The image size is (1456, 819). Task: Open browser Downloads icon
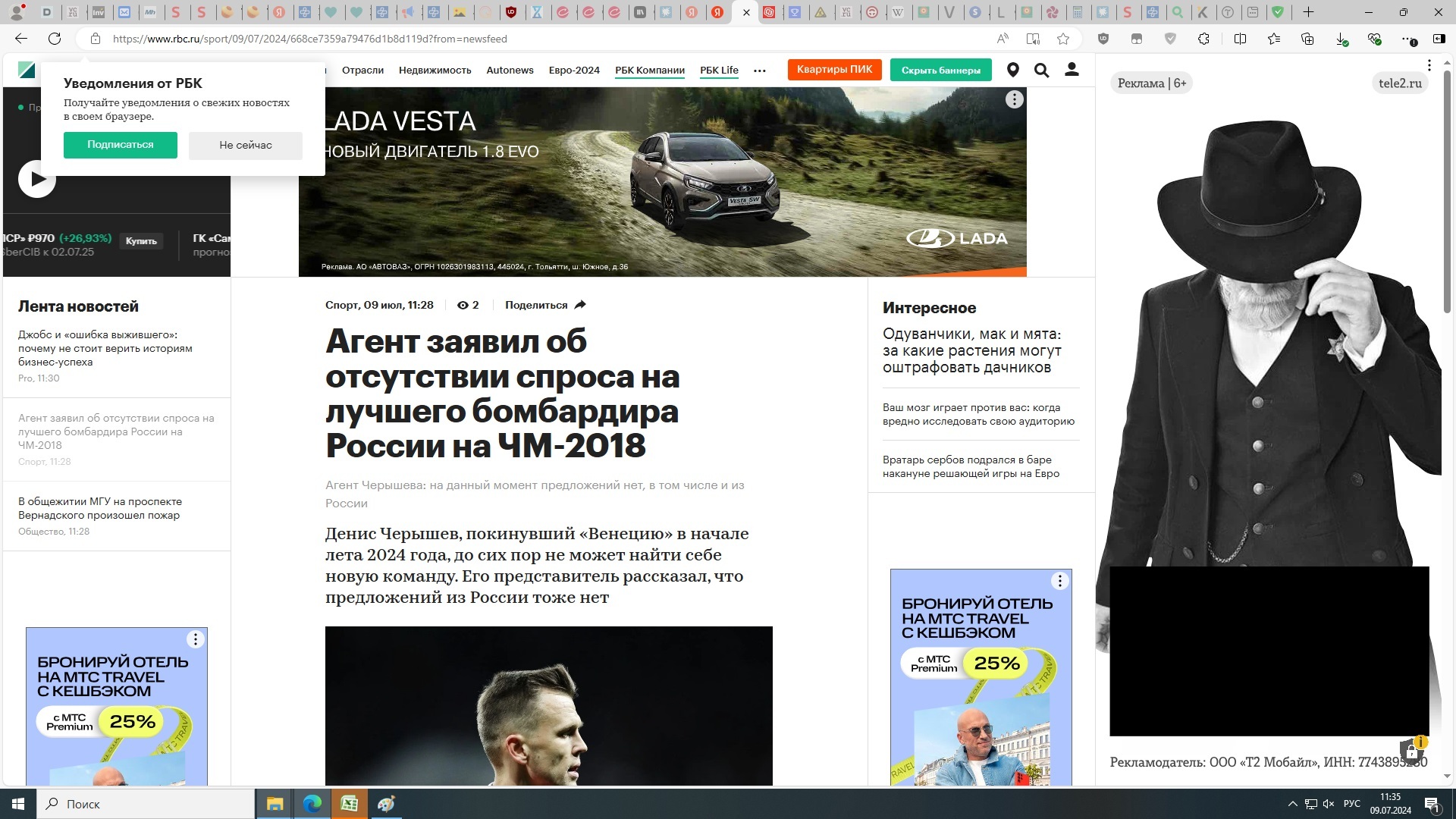point(1341,39)
